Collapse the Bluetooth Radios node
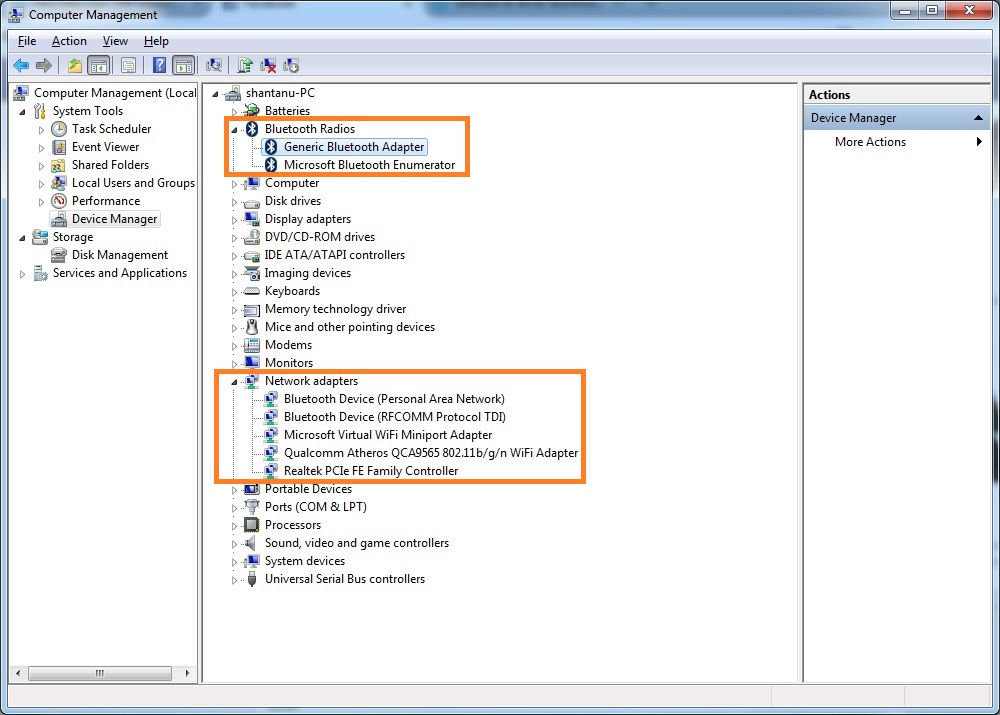The width and height of the screenshot is (1000, 715). [x=234, y=130]
